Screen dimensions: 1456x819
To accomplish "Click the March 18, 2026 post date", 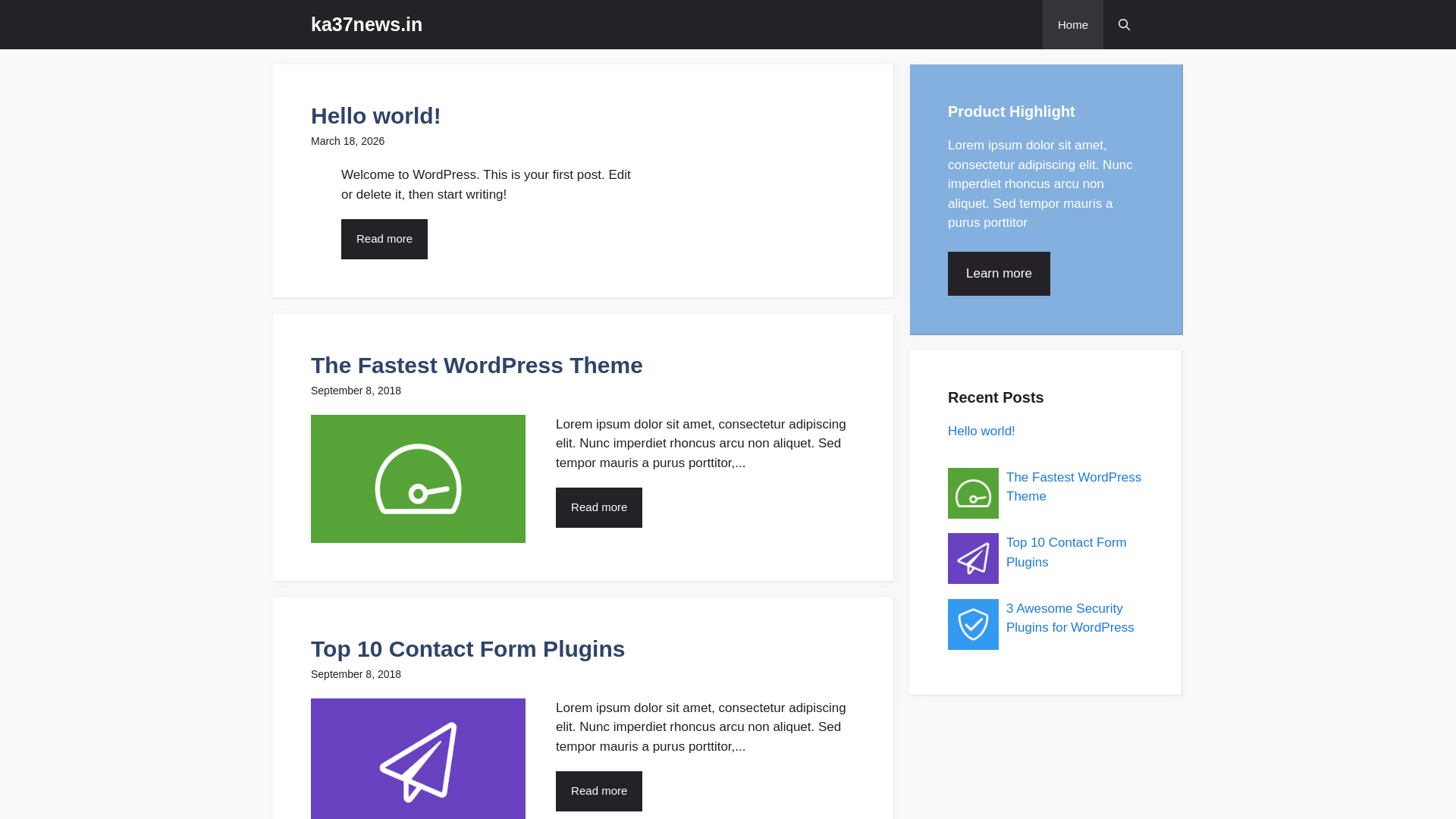I will coord(347,141).
